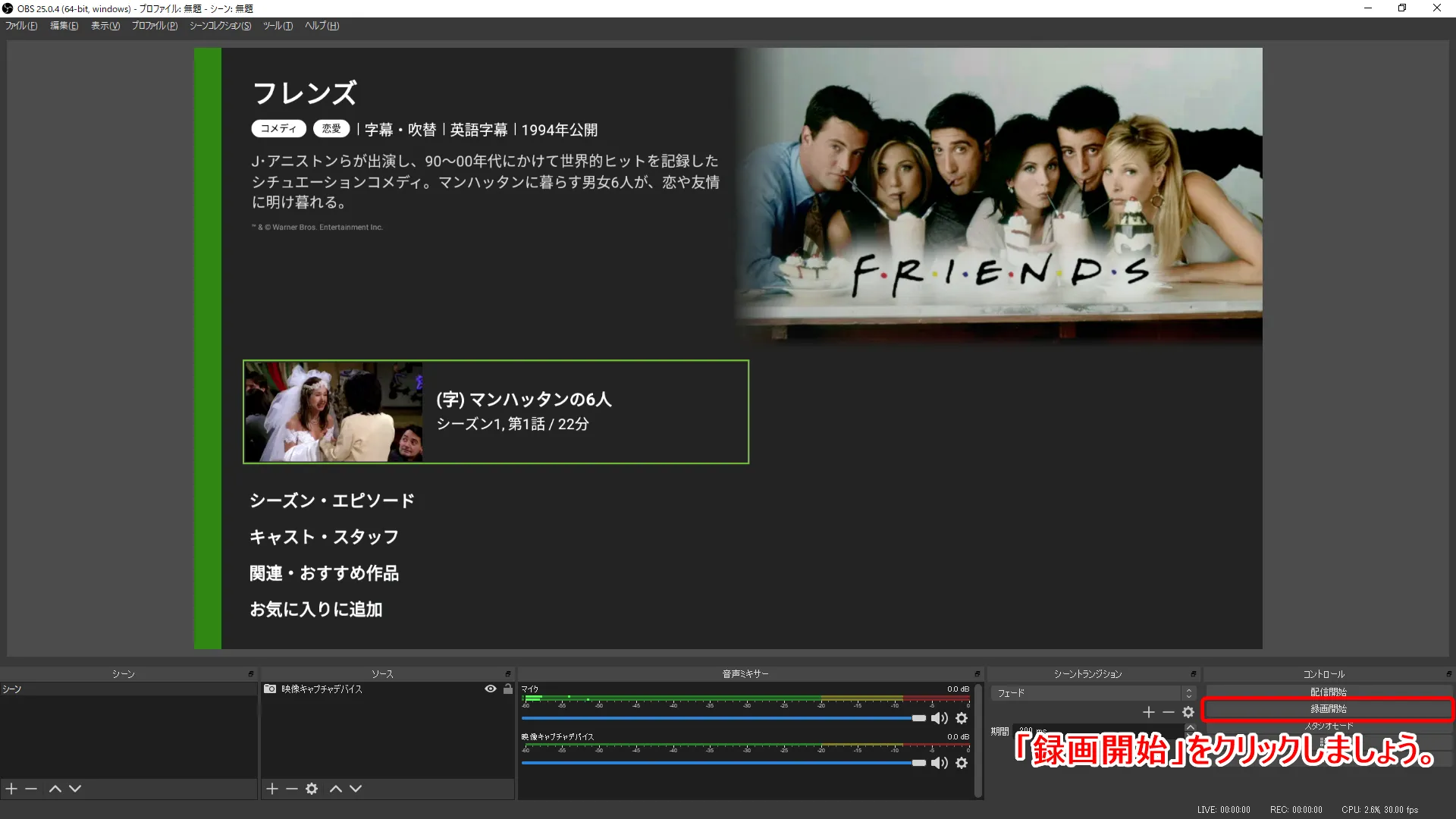Open the プロファイル menu

pyautogui.click(x=155, y=26)
